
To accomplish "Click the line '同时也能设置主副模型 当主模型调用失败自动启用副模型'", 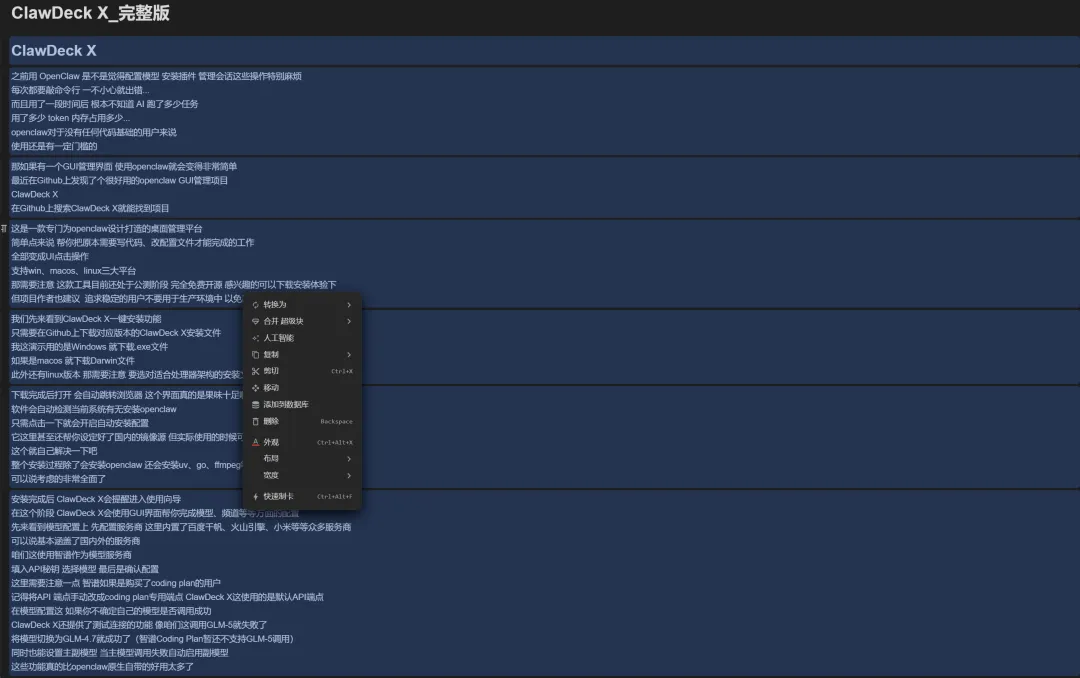I will (120, 653).
